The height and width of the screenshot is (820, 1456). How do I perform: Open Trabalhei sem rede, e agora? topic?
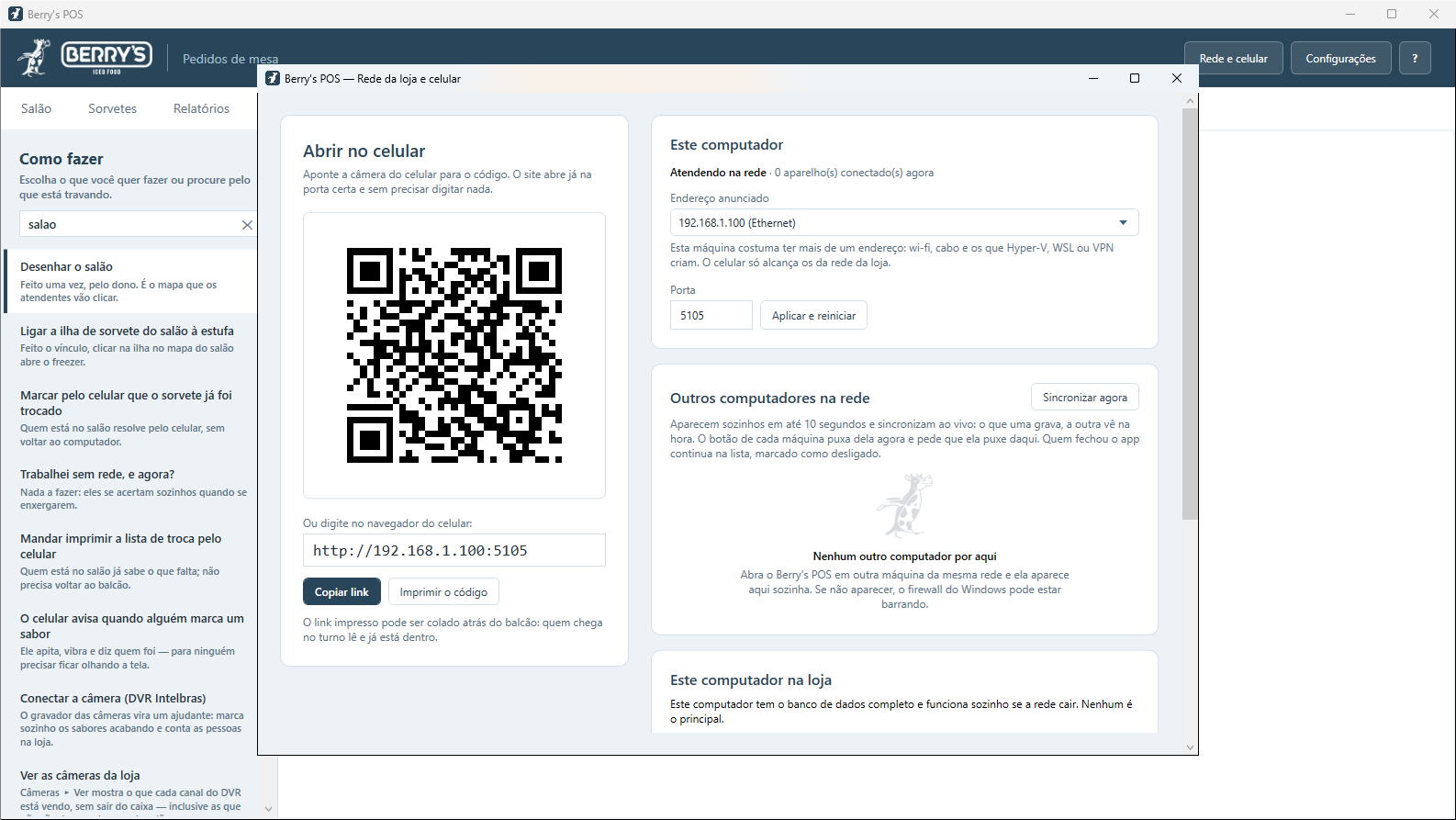(x=131, y=489)
